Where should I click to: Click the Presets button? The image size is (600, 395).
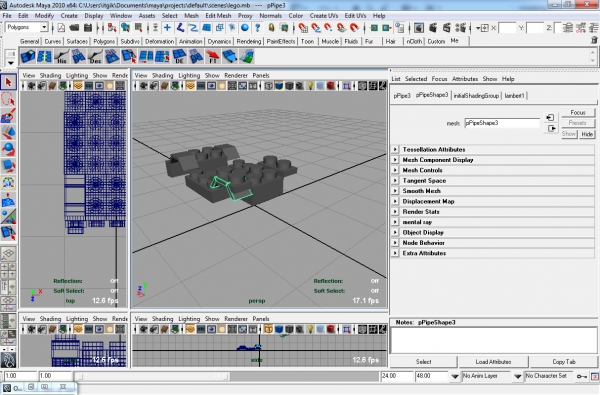pos(578,123)
